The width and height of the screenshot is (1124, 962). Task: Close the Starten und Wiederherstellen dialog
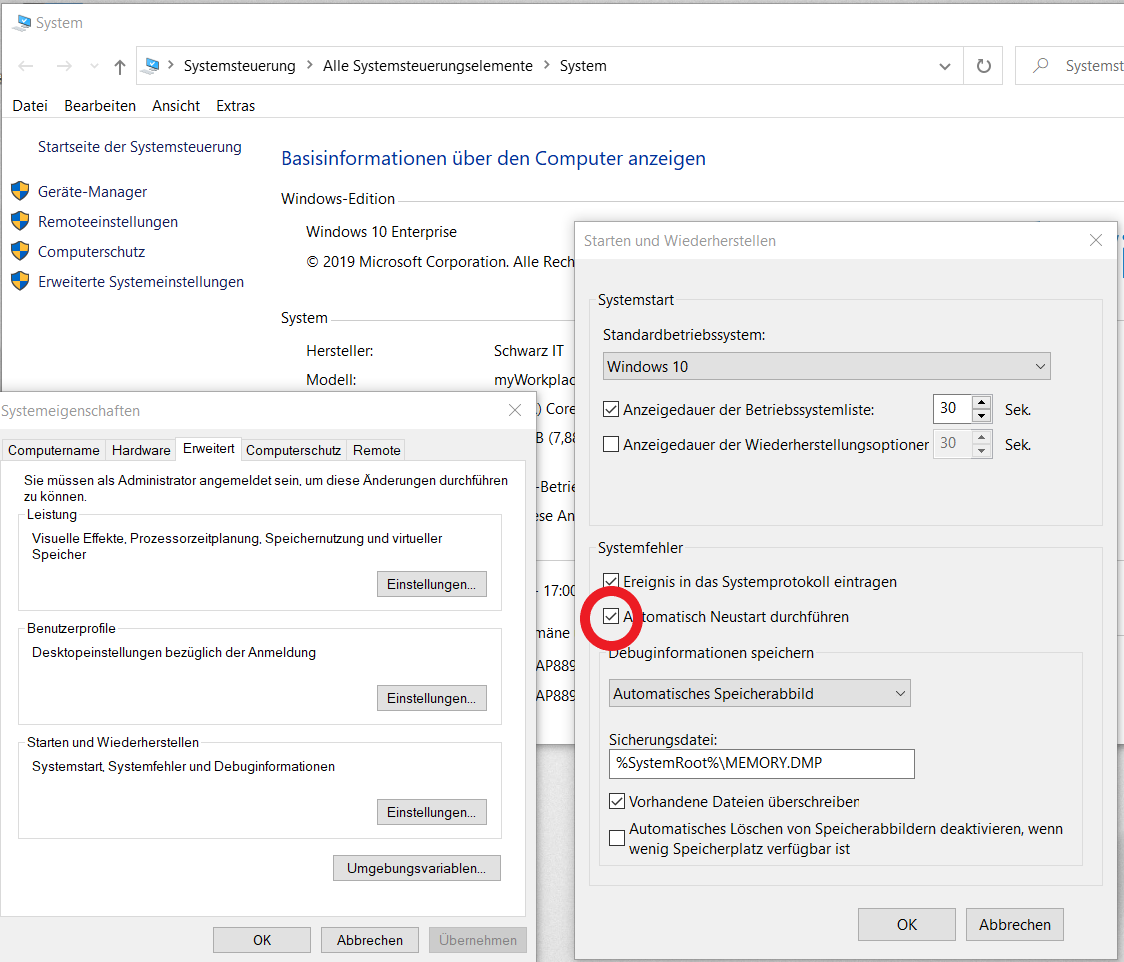(x=1095, y=240)
